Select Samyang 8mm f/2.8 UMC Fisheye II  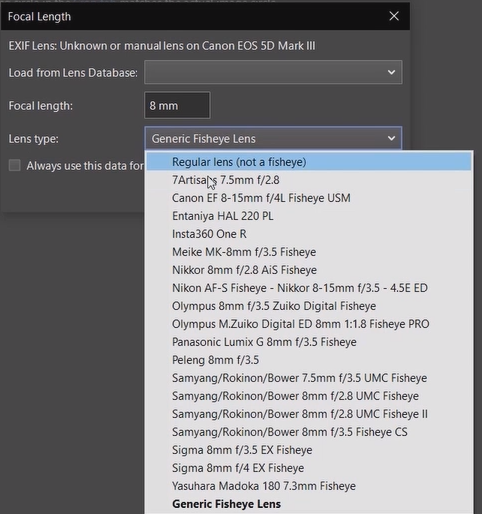tap(309, 414)
